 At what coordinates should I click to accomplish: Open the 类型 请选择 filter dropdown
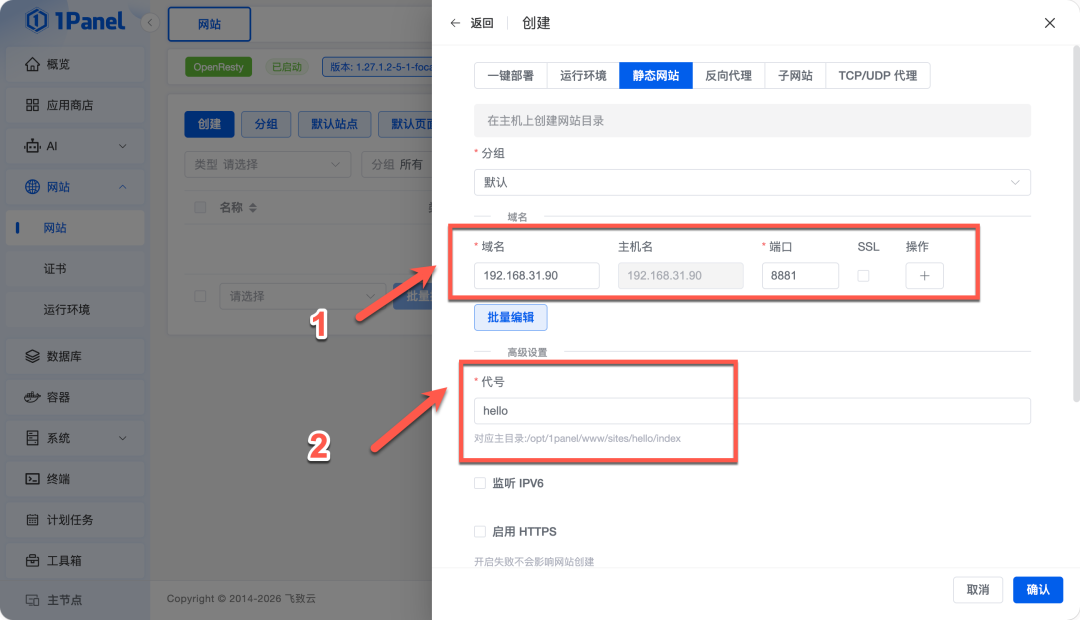point(268,165)
